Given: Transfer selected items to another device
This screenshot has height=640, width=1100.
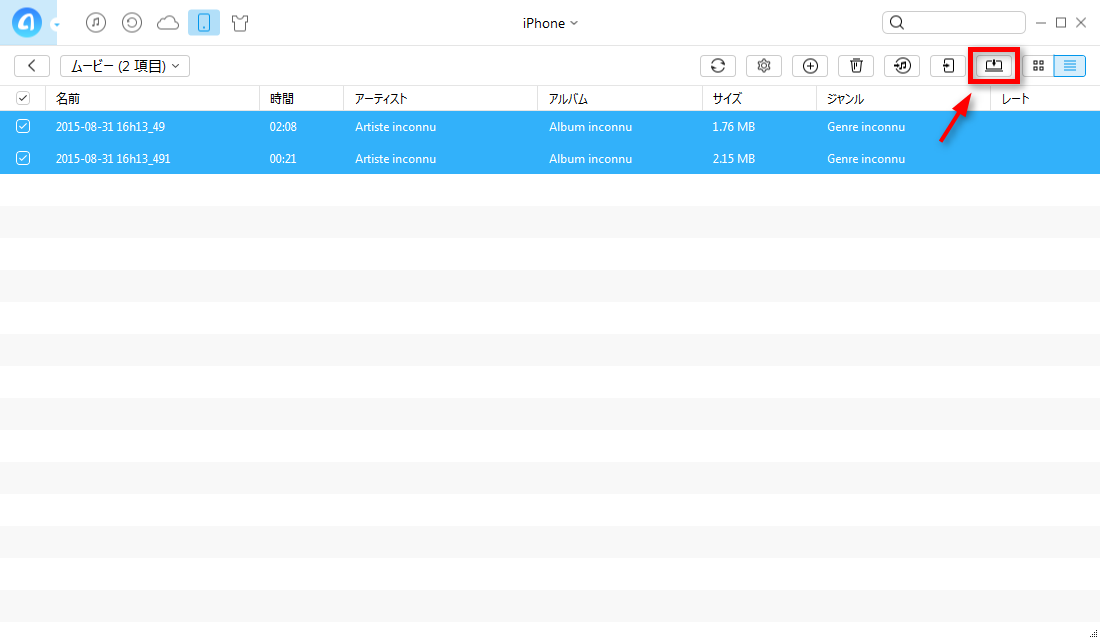Looking at the screenshot, I should click(948, 66).
